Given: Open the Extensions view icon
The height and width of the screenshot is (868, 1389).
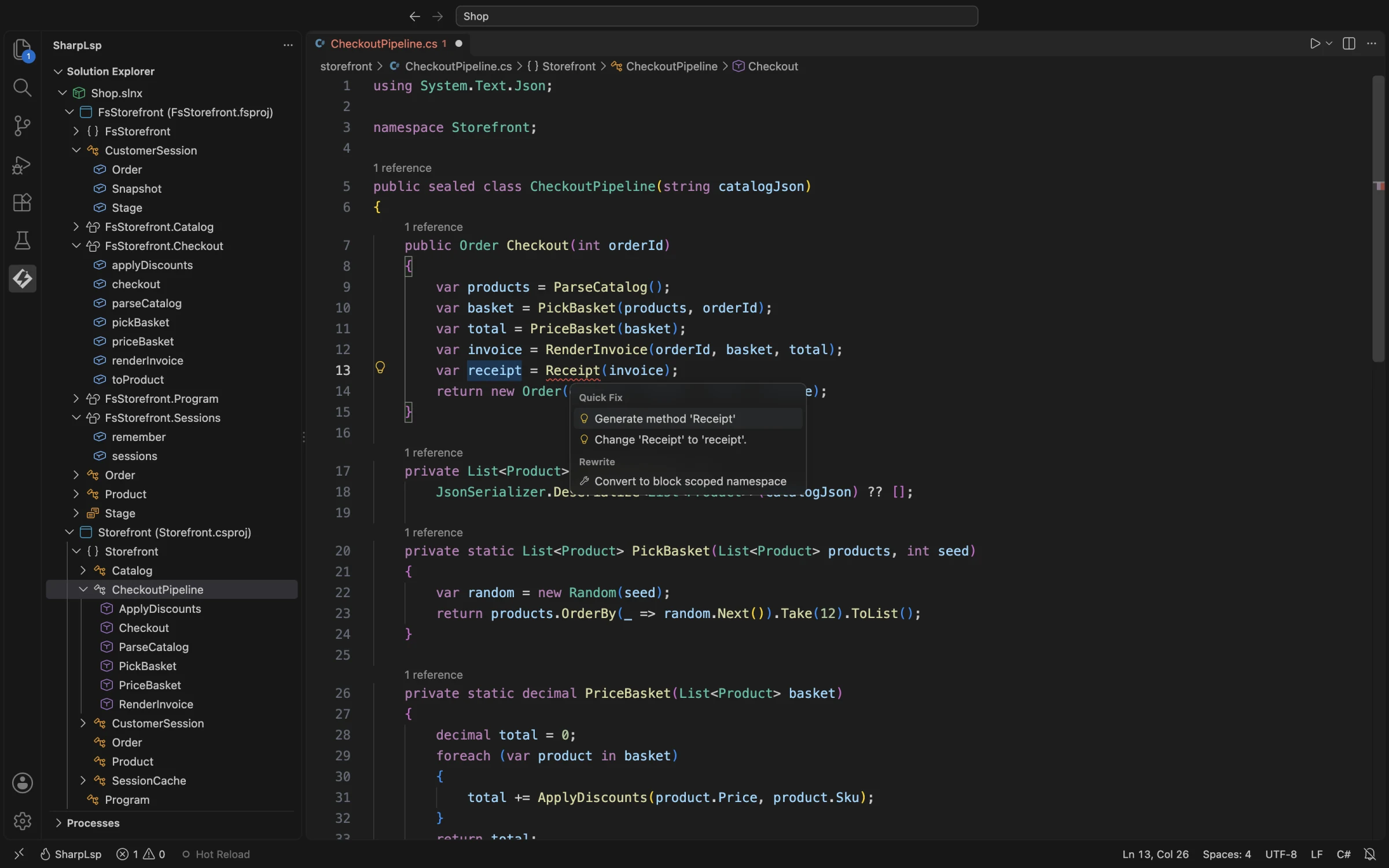Looking at the screenshot, I should pyautogui.click(x=23, y=203).
